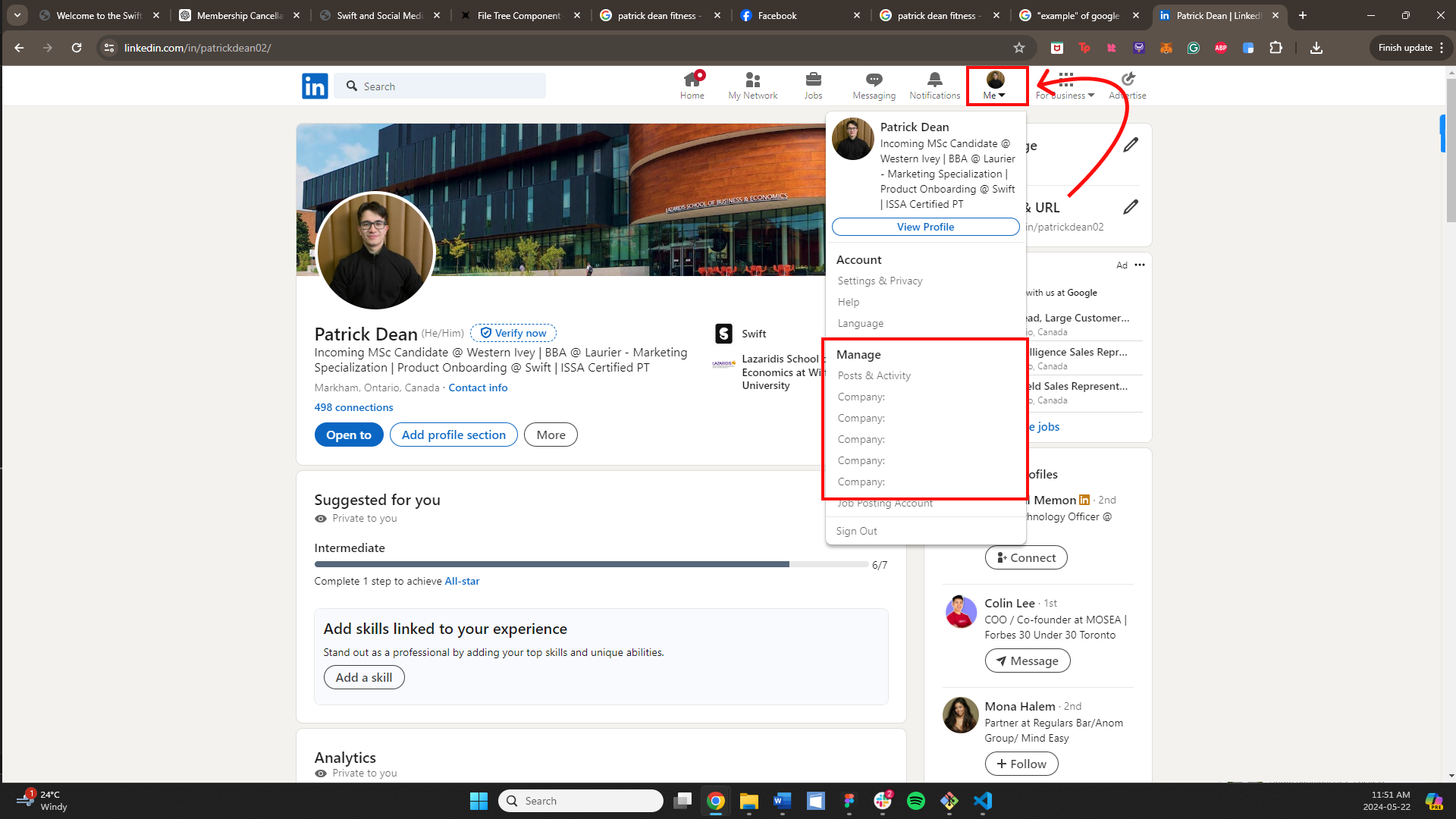This screenshot has height=819, width=1456.
Task: Open the Contact info link
Action: [478, 388]
